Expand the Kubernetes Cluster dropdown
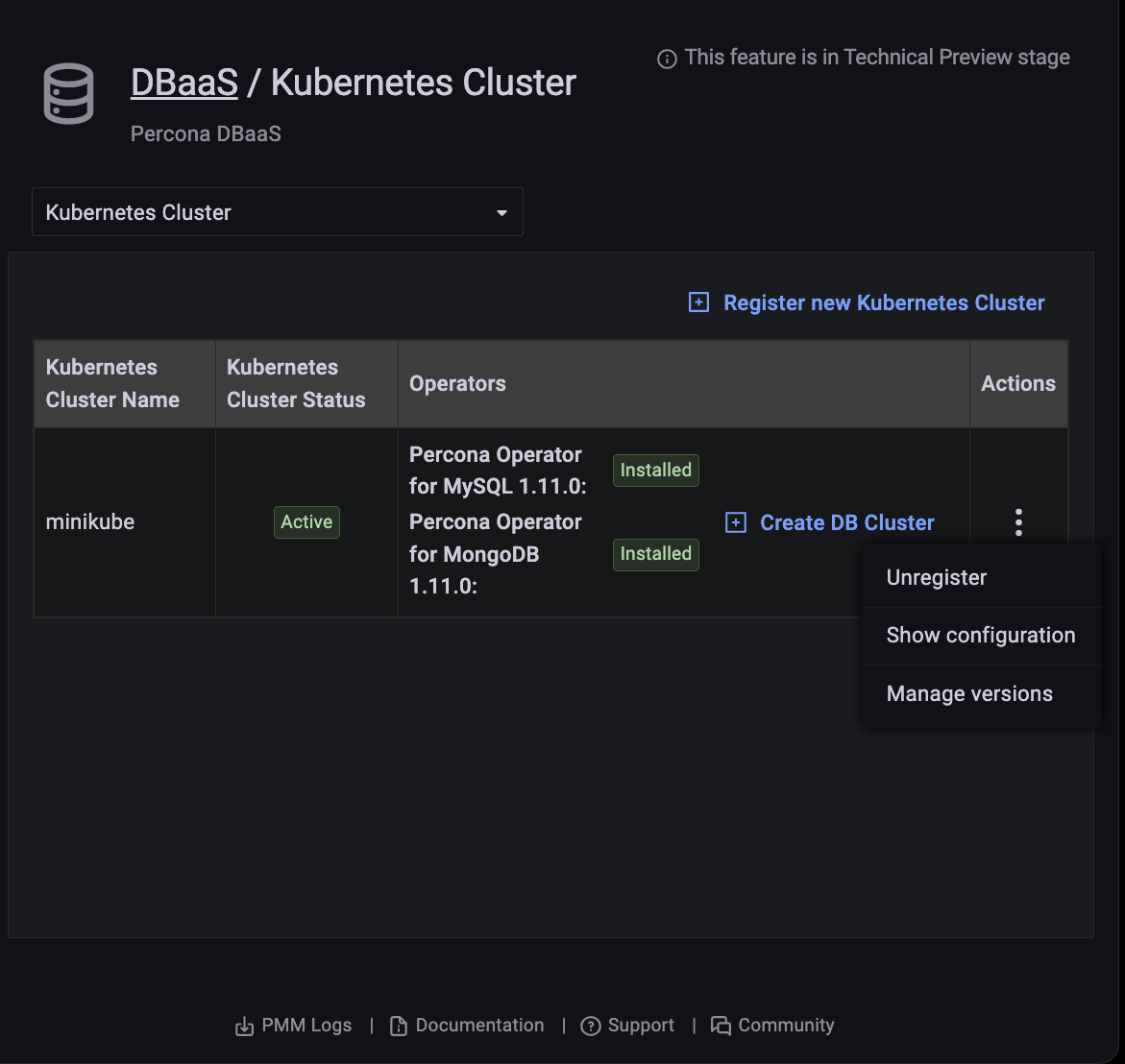The width and height of the screenshot is (1125, 1064). 277,212
